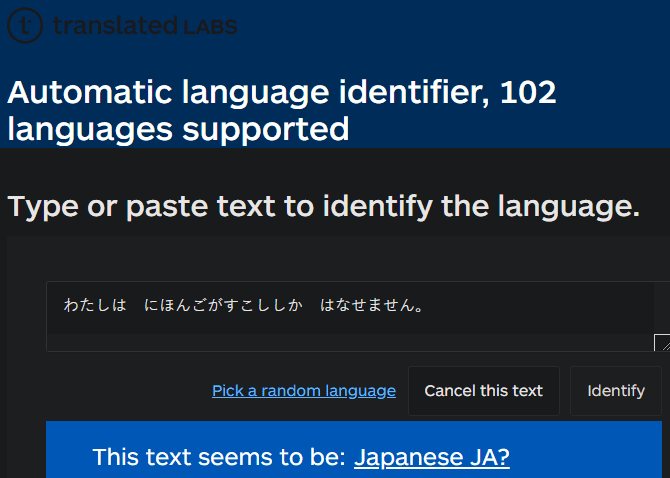Click the 'This text seems to be:' label
This screenshot has width=670, height=478.
click(x=219, y=457)
